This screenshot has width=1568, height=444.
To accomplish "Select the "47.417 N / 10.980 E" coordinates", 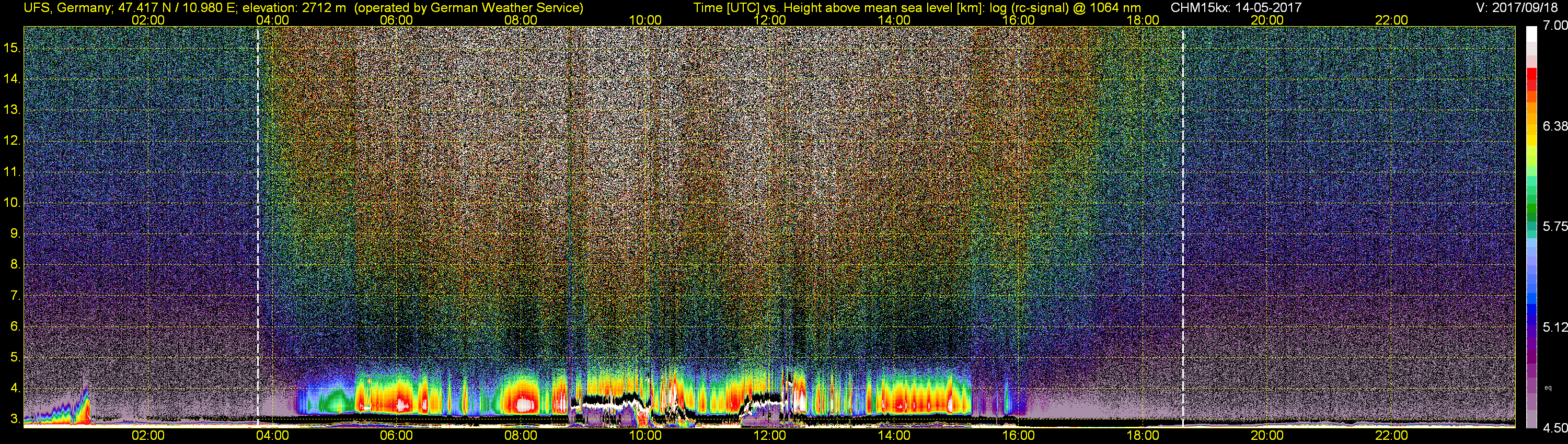I will (178, 7).
